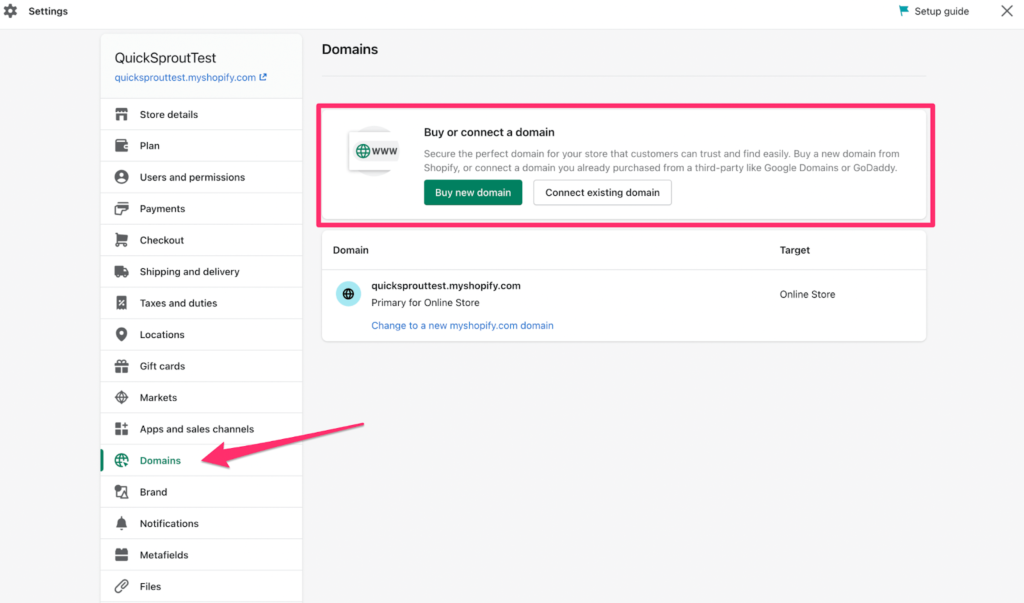Click the quicksprouttest.myshopify.com domain name in the table
The image size is (1024, 603).
coord(446,285)
